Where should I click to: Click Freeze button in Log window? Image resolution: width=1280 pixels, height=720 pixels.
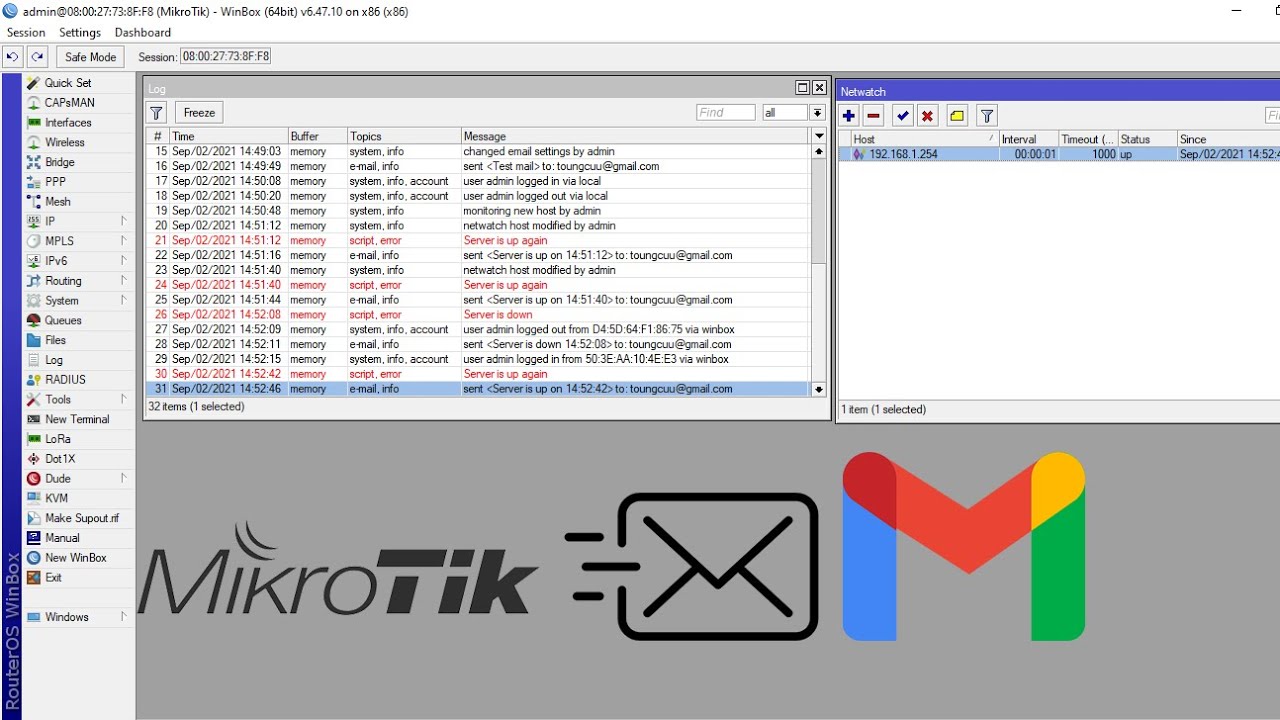199,113
